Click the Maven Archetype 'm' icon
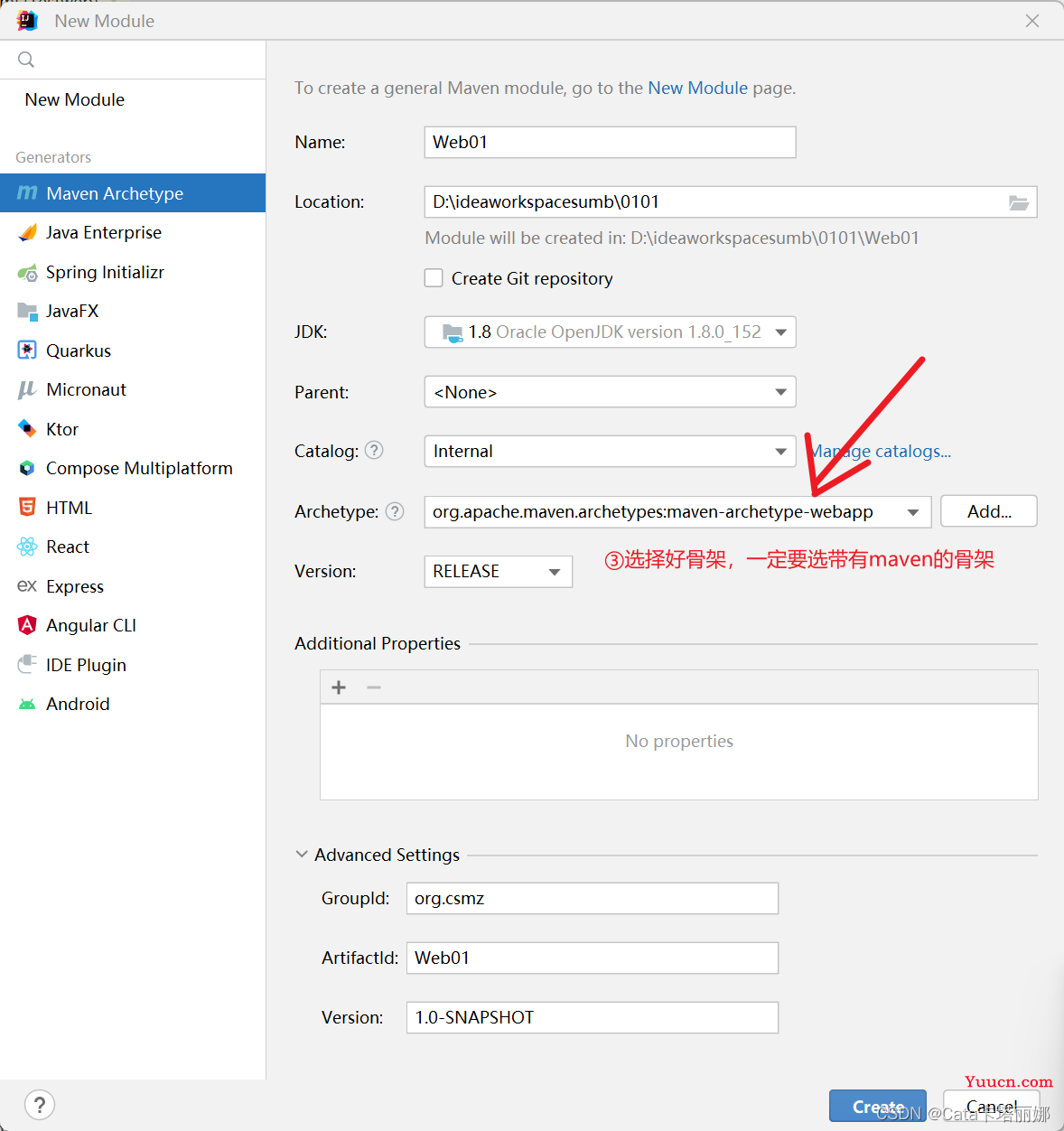The image size is (1064, 1131). click(27, 193)
